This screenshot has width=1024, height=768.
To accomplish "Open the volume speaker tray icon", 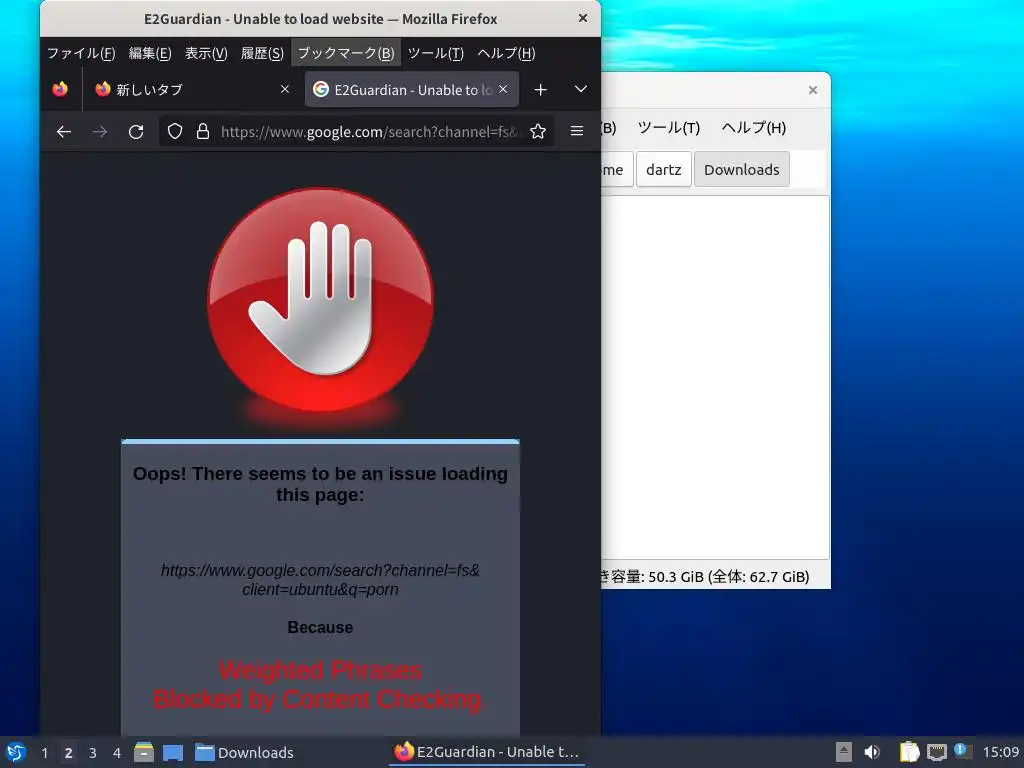I will click(872, 752).
